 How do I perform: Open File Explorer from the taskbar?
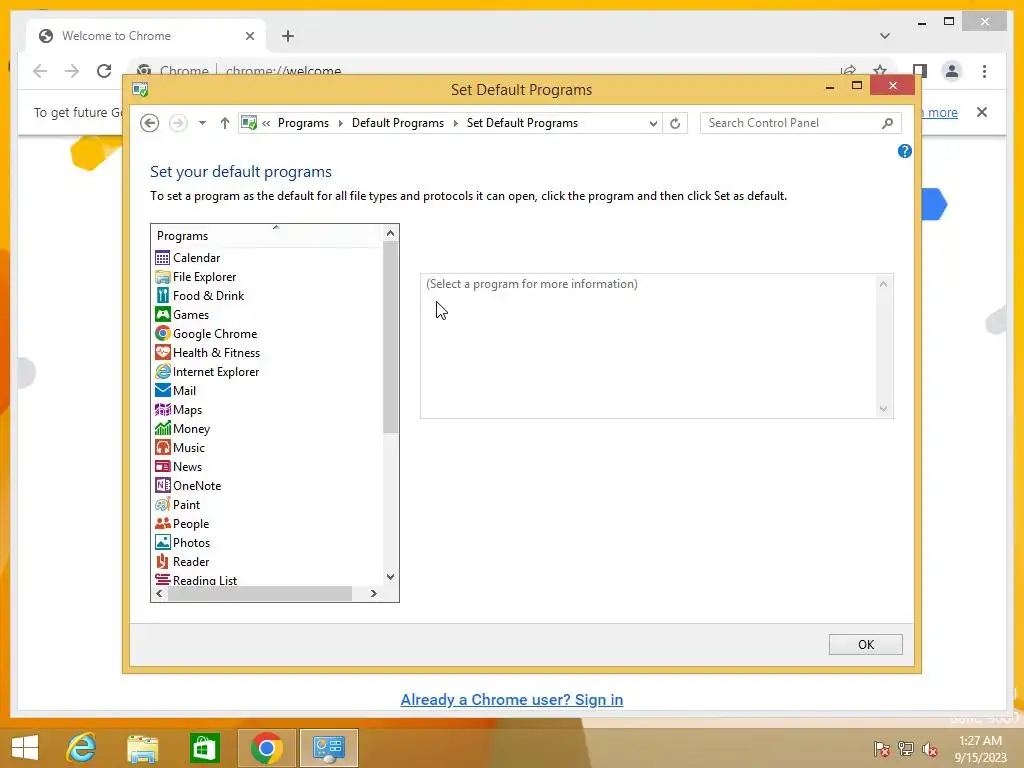142,748
